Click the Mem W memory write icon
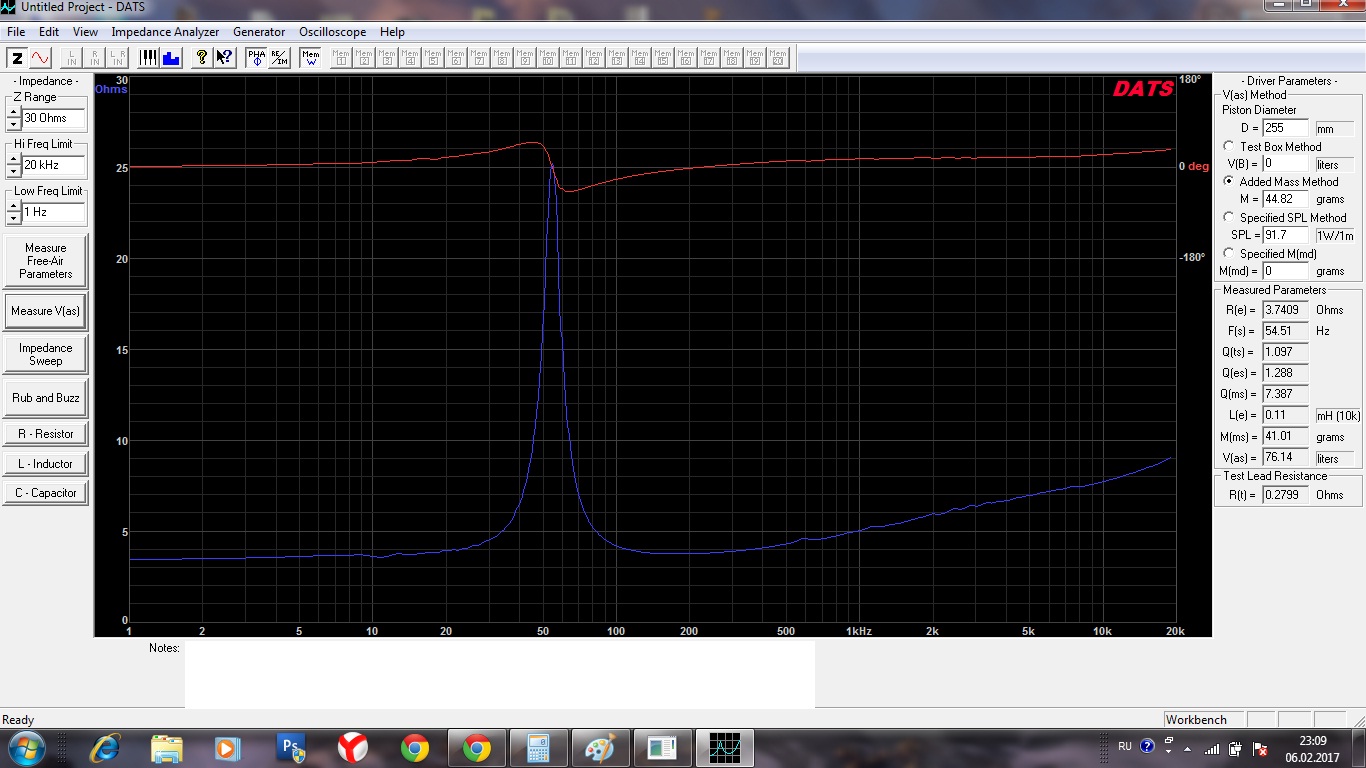 [x=311, y=58]
